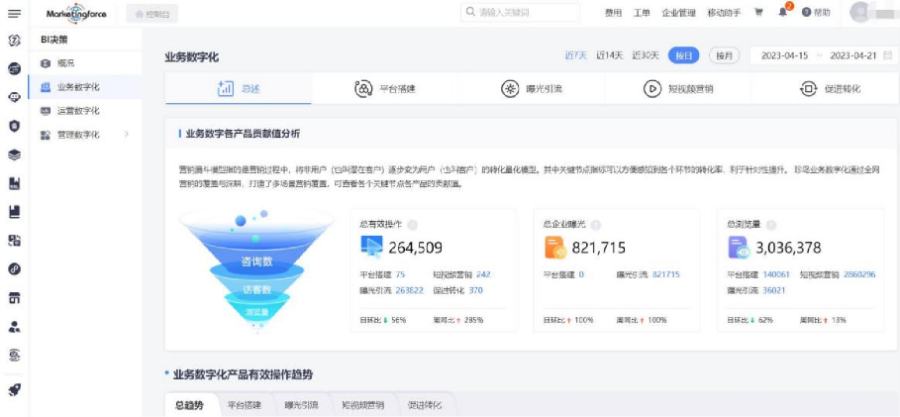Click 短视频营销 value 2860296
900x417 pixels.
pyautogui.click(x=859, y=275)
